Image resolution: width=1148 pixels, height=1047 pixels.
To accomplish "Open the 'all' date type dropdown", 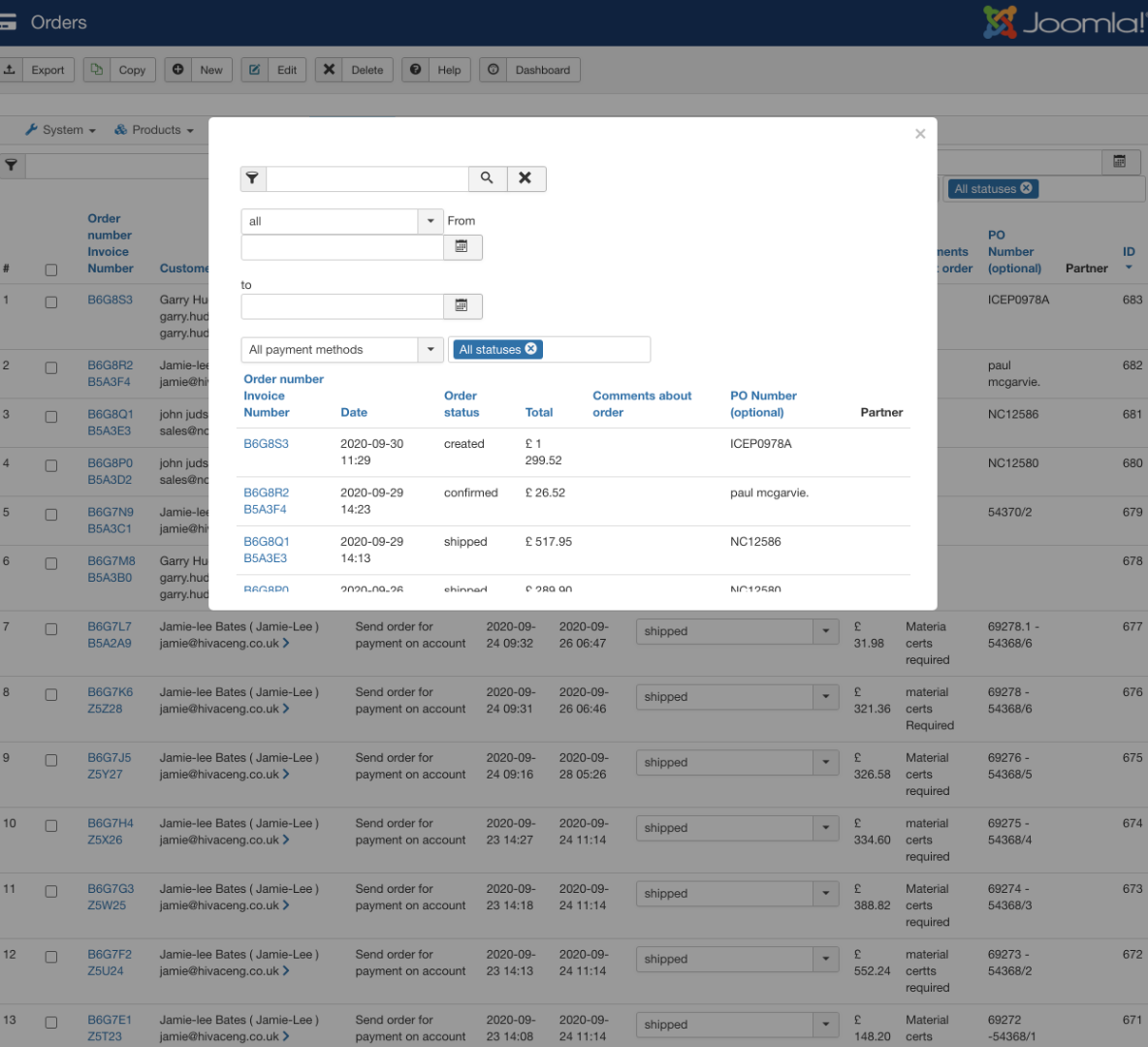I will coord(430,221).
